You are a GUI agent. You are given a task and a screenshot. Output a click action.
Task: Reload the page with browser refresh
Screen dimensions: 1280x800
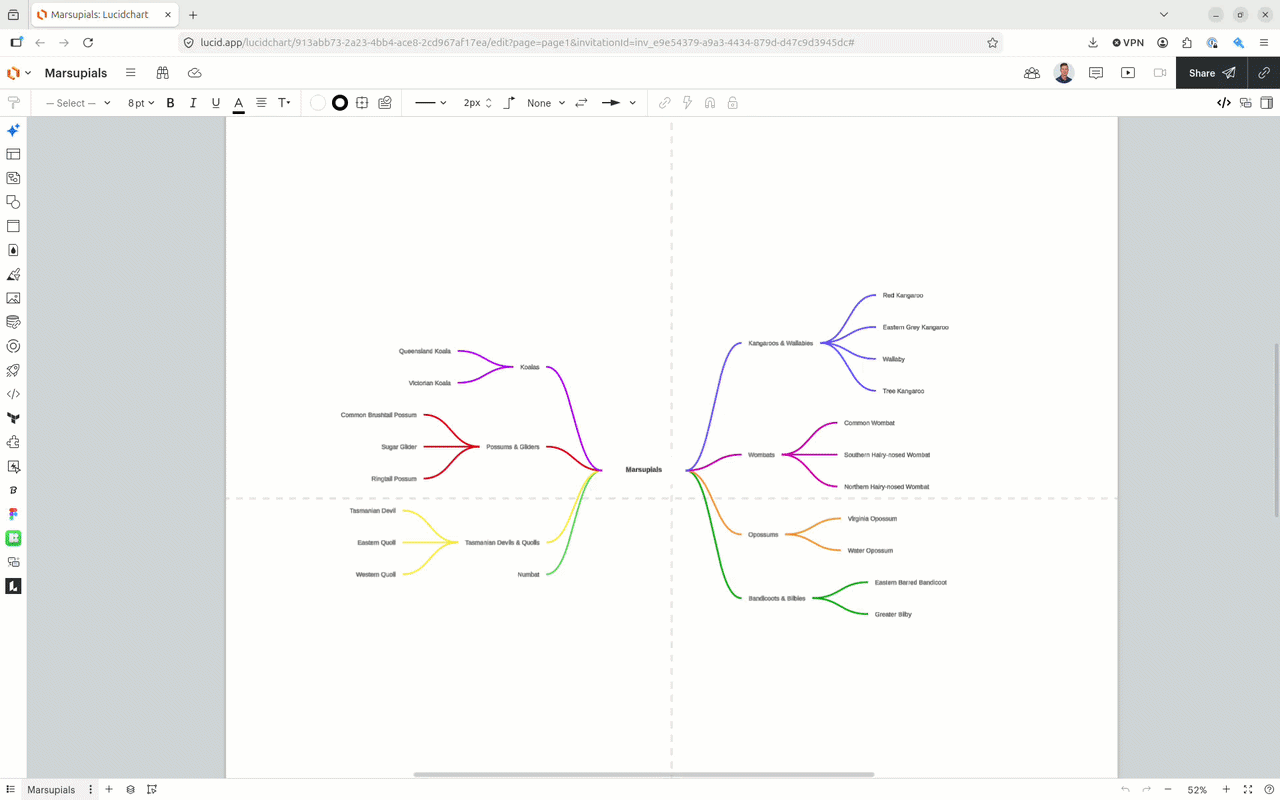pyautogui.click(x=88, y=43)
